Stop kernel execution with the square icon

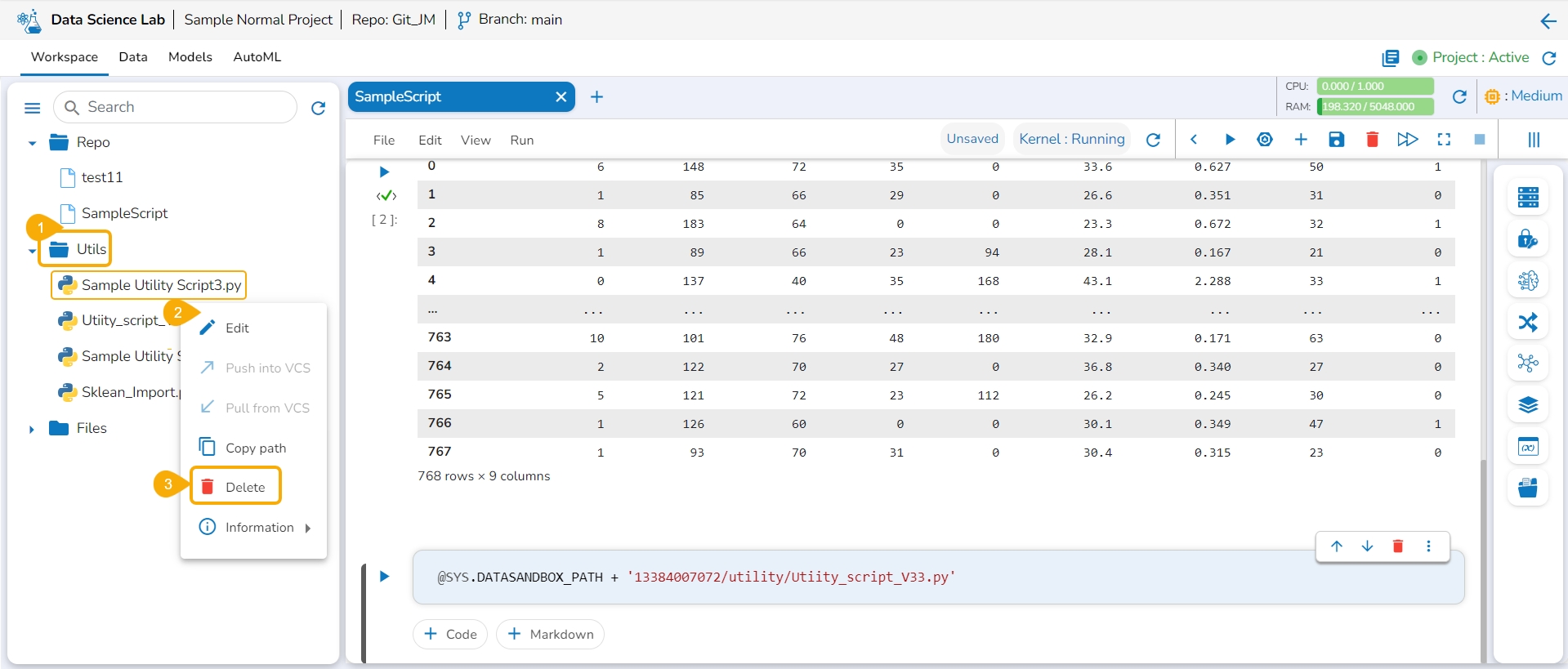(x=1479, y=140)
